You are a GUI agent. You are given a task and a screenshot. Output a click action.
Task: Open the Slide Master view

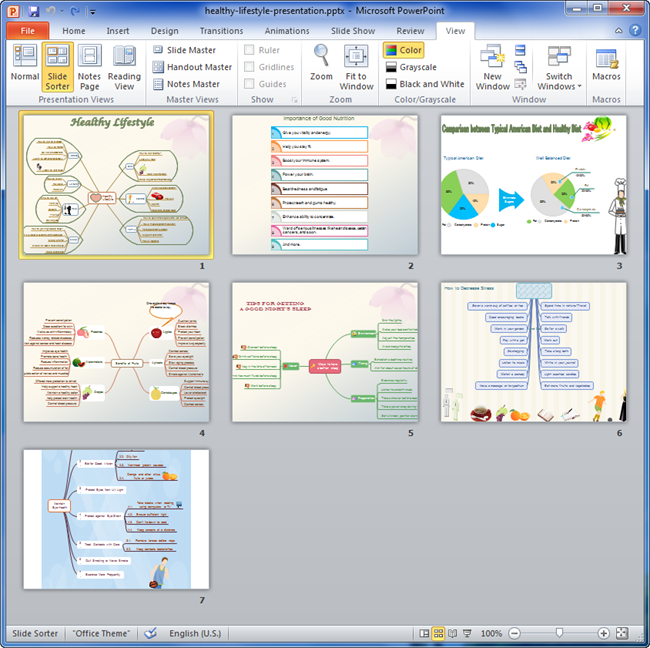pyautogui.click(x=184, y=50)
